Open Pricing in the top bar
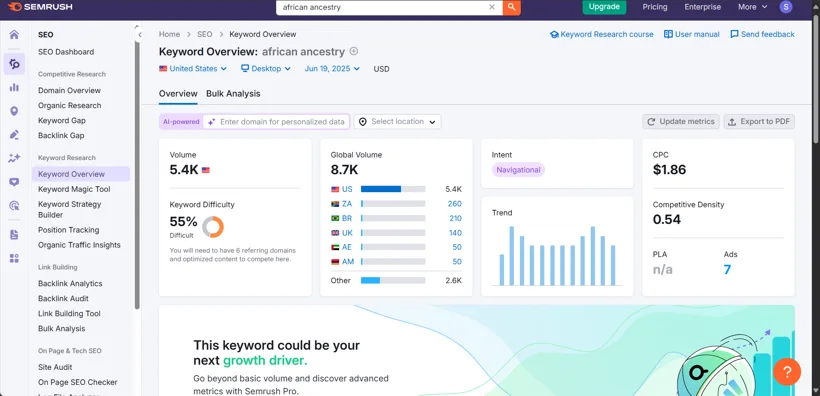 click(655, 7)
